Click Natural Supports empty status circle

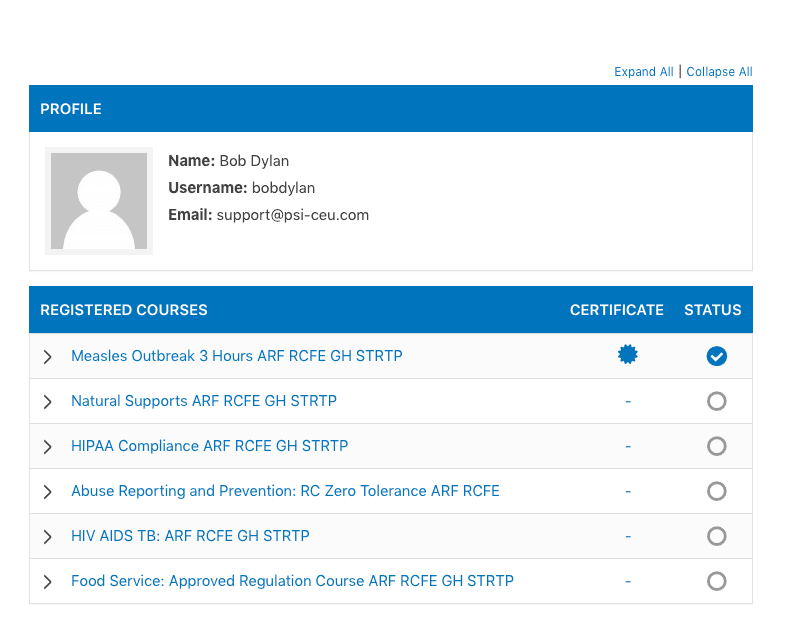pos(716,401)
